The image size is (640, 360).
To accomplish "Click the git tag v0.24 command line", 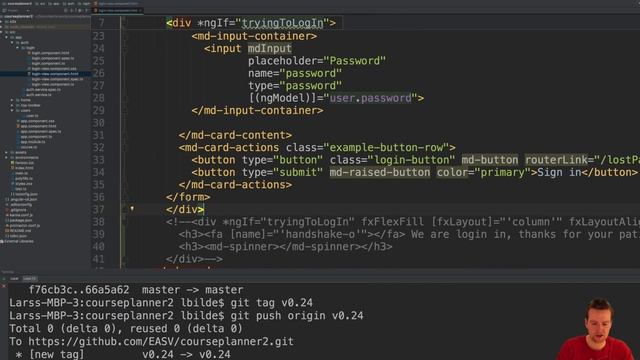I will click(271, 303).
